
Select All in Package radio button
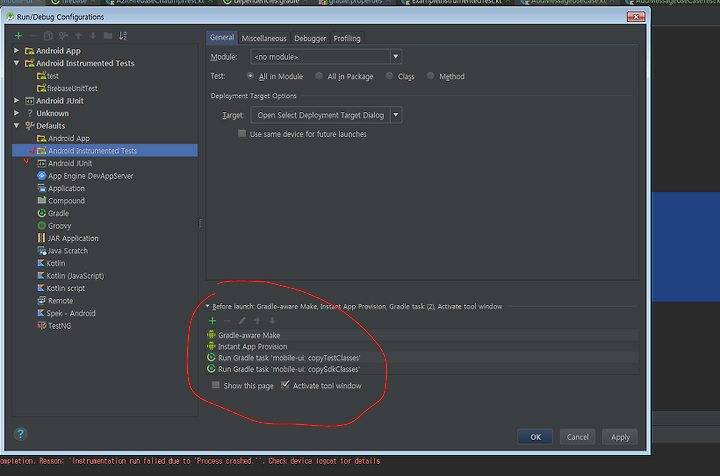pyautogui.click(x=319, y=76)
